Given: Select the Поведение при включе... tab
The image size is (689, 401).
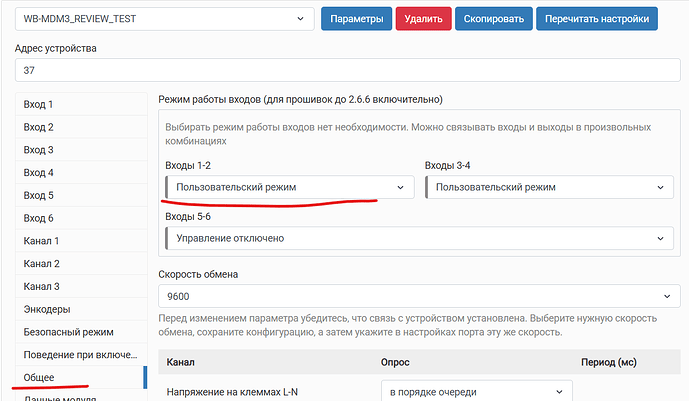Looking at the screenshot, I should (x=81, y=355).
